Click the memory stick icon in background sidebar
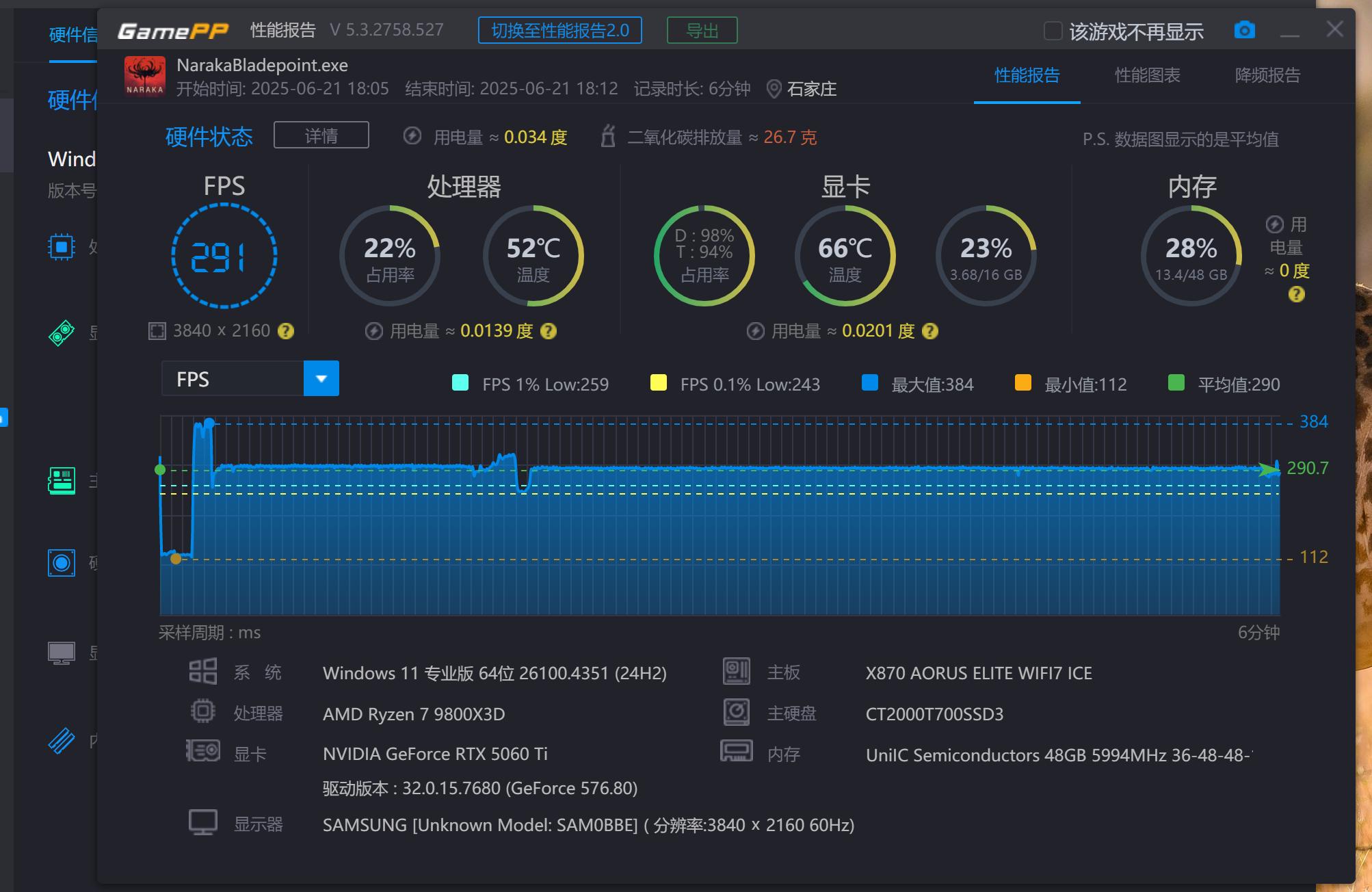The image size is (1372, 892). pyautogui.click(x=62, y=741)
